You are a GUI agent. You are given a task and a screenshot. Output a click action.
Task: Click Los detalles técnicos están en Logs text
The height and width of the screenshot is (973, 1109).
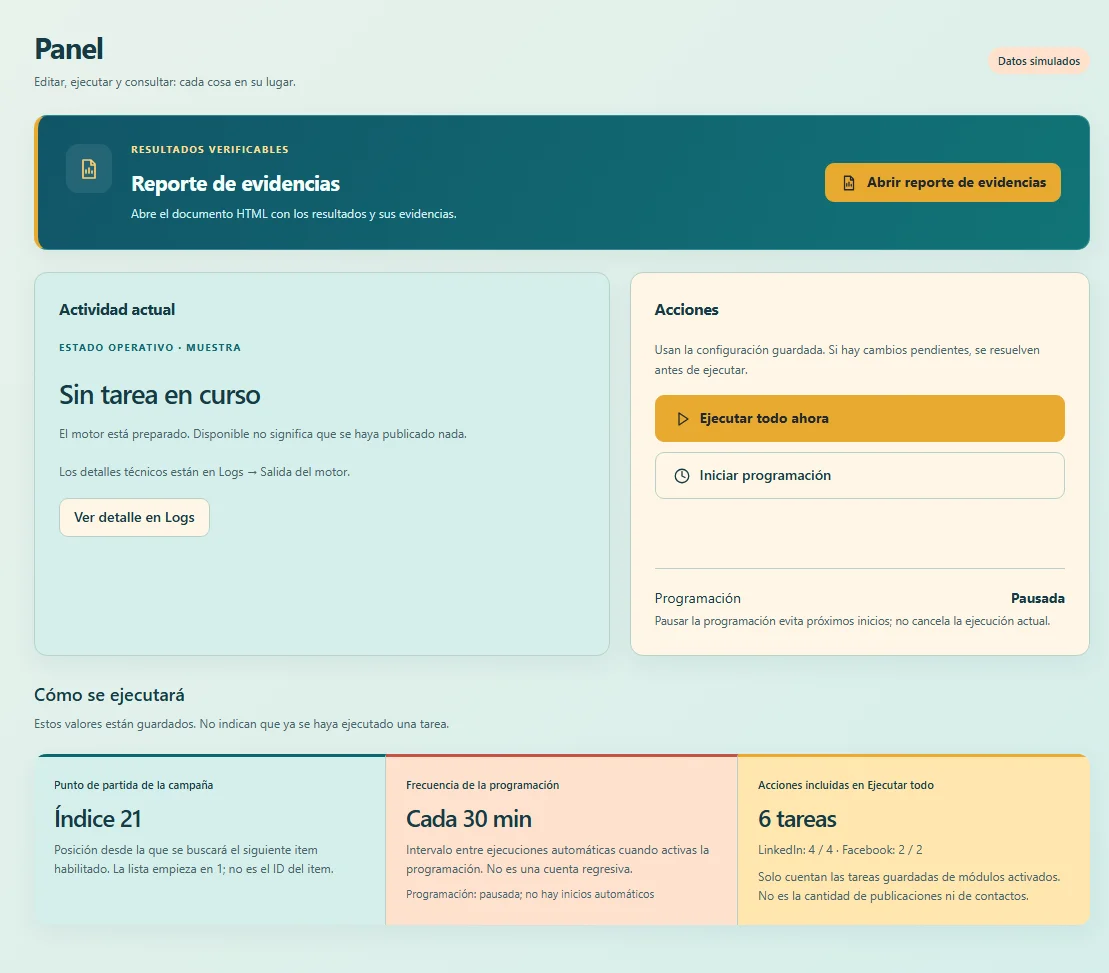pos(204,472)
